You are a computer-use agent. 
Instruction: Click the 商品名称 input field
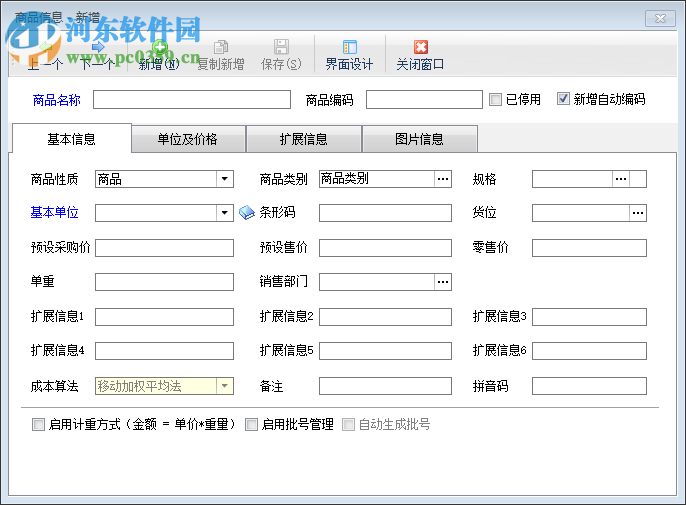pos(192,100)
